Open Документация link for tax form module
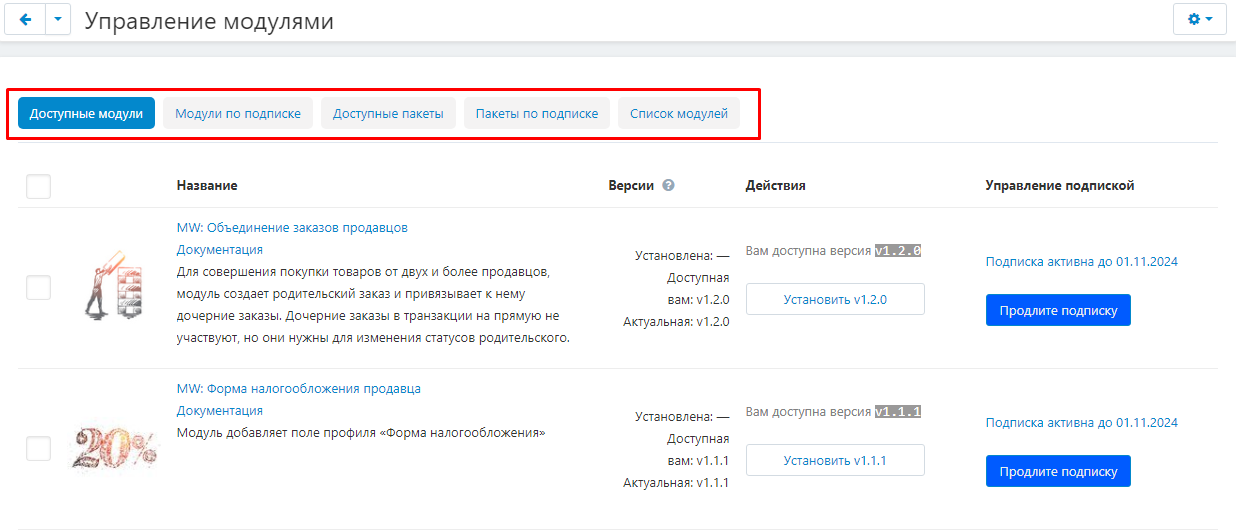 pyautogui.click(x=220, y=410)
